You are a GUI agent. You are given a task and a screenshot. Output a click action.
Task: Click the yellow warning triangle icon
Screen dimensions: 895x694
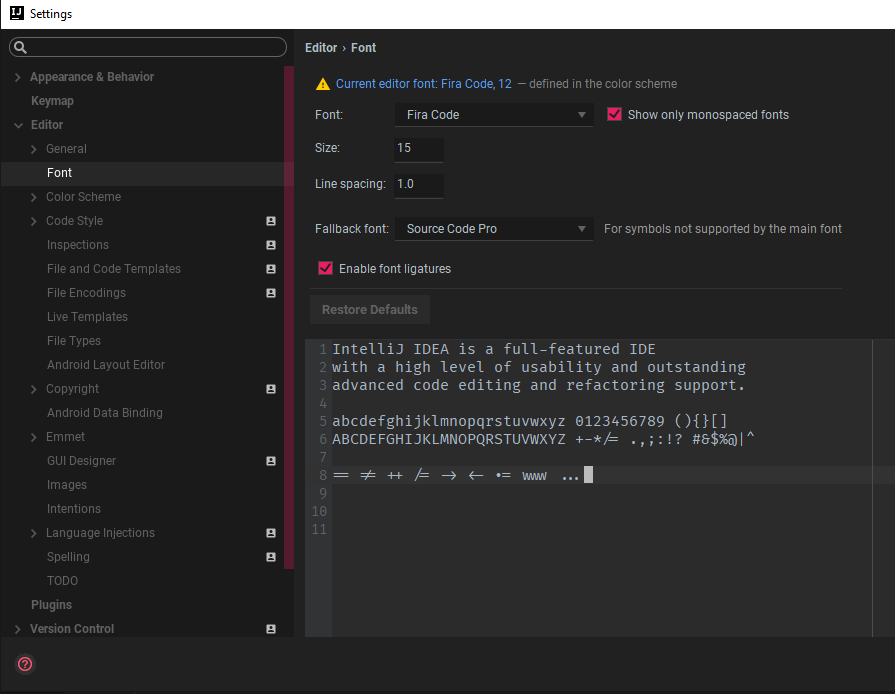coord(322,84)
